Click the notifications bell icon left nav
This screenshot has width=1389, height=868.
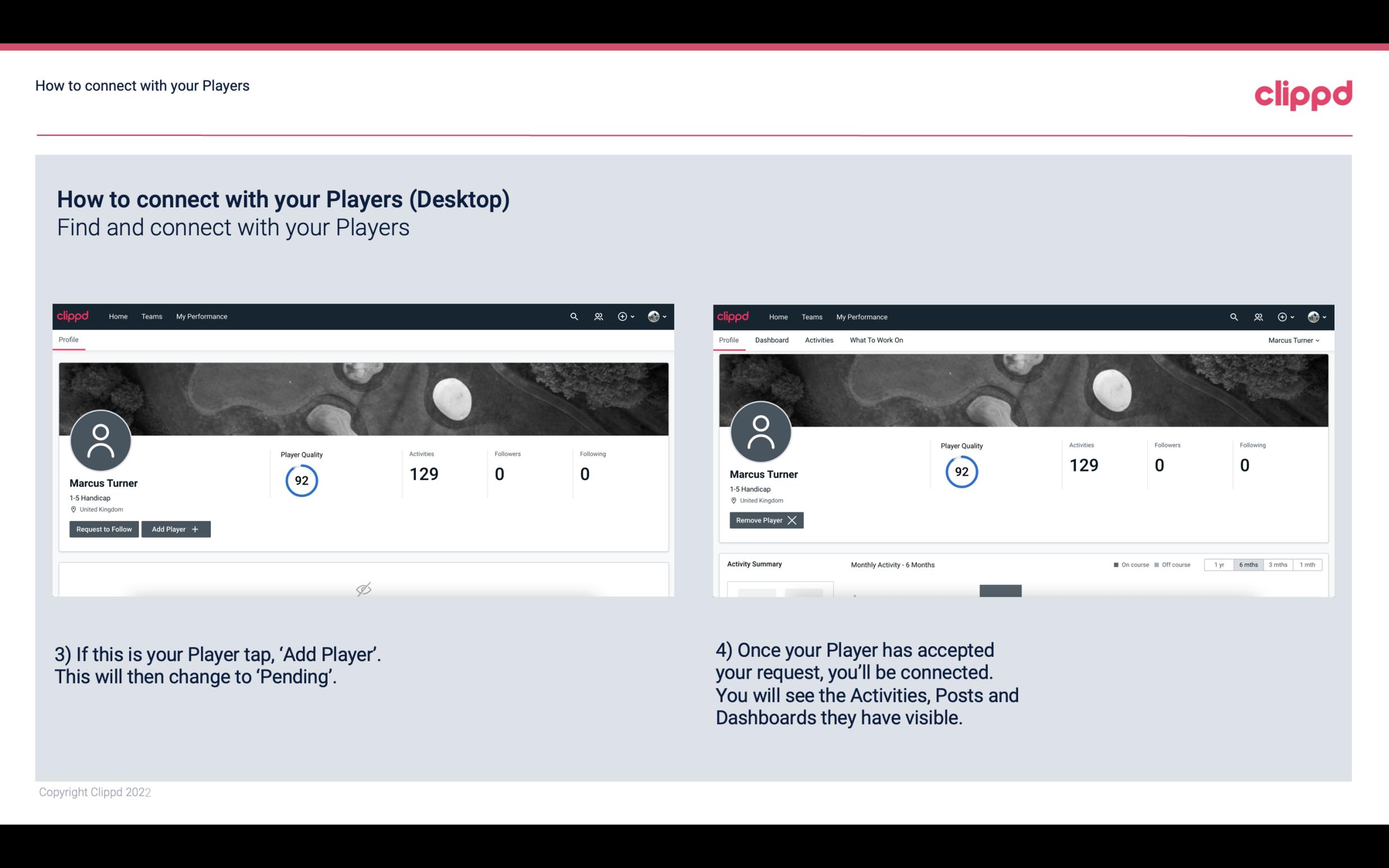(x=597, y=316)
